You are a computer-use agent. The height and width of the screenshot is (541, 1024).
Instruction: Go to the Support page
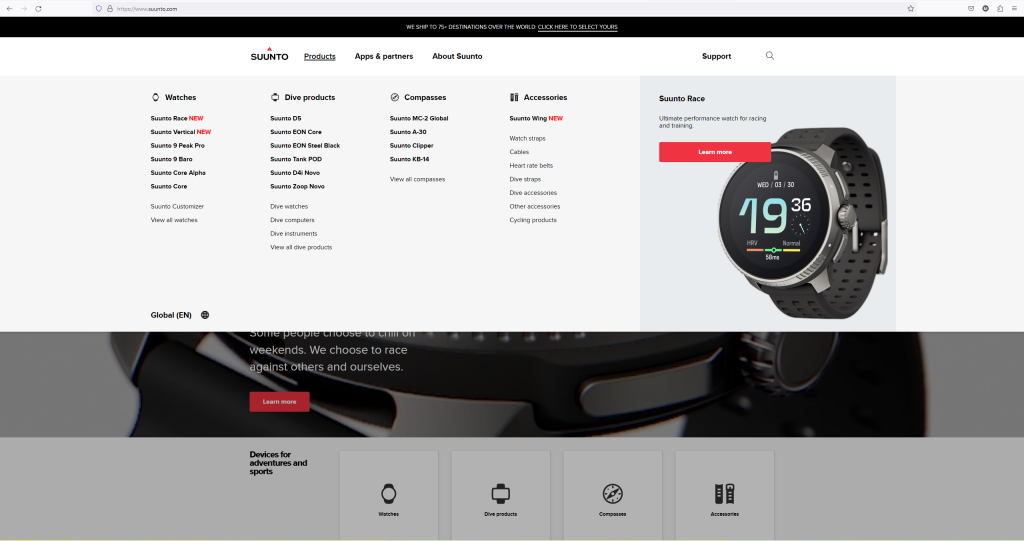tap(716, 56)
